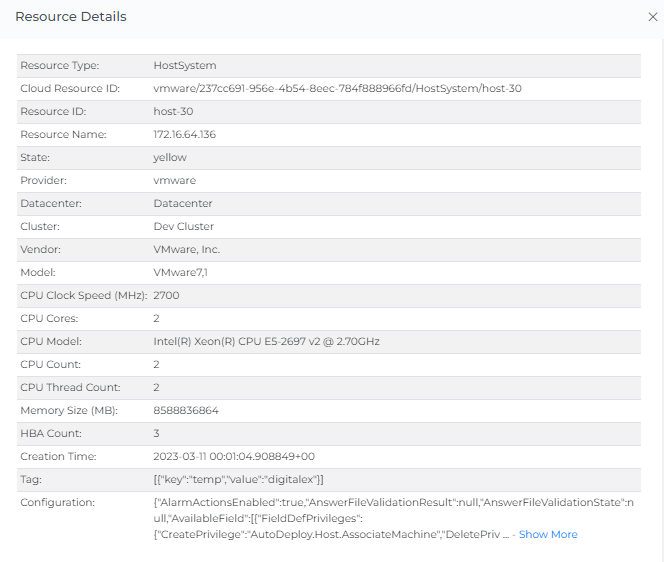Select the HostSystem resource type value
The width and height of the screenshot is (664, 562).
pos(185,65)
